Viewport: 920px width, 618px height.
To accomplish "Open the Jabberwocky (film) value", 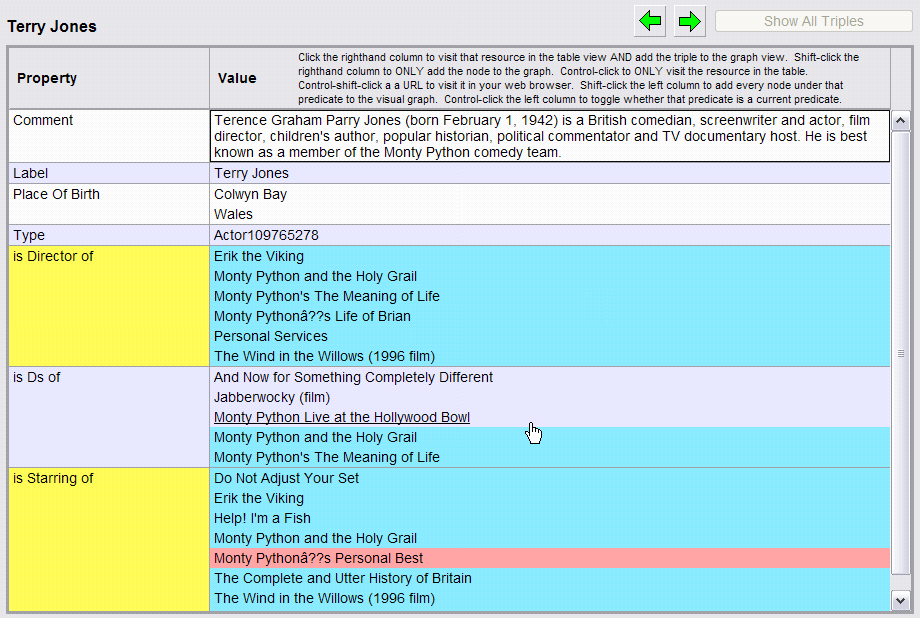I will pyautogui.click(x=271, y=397).
